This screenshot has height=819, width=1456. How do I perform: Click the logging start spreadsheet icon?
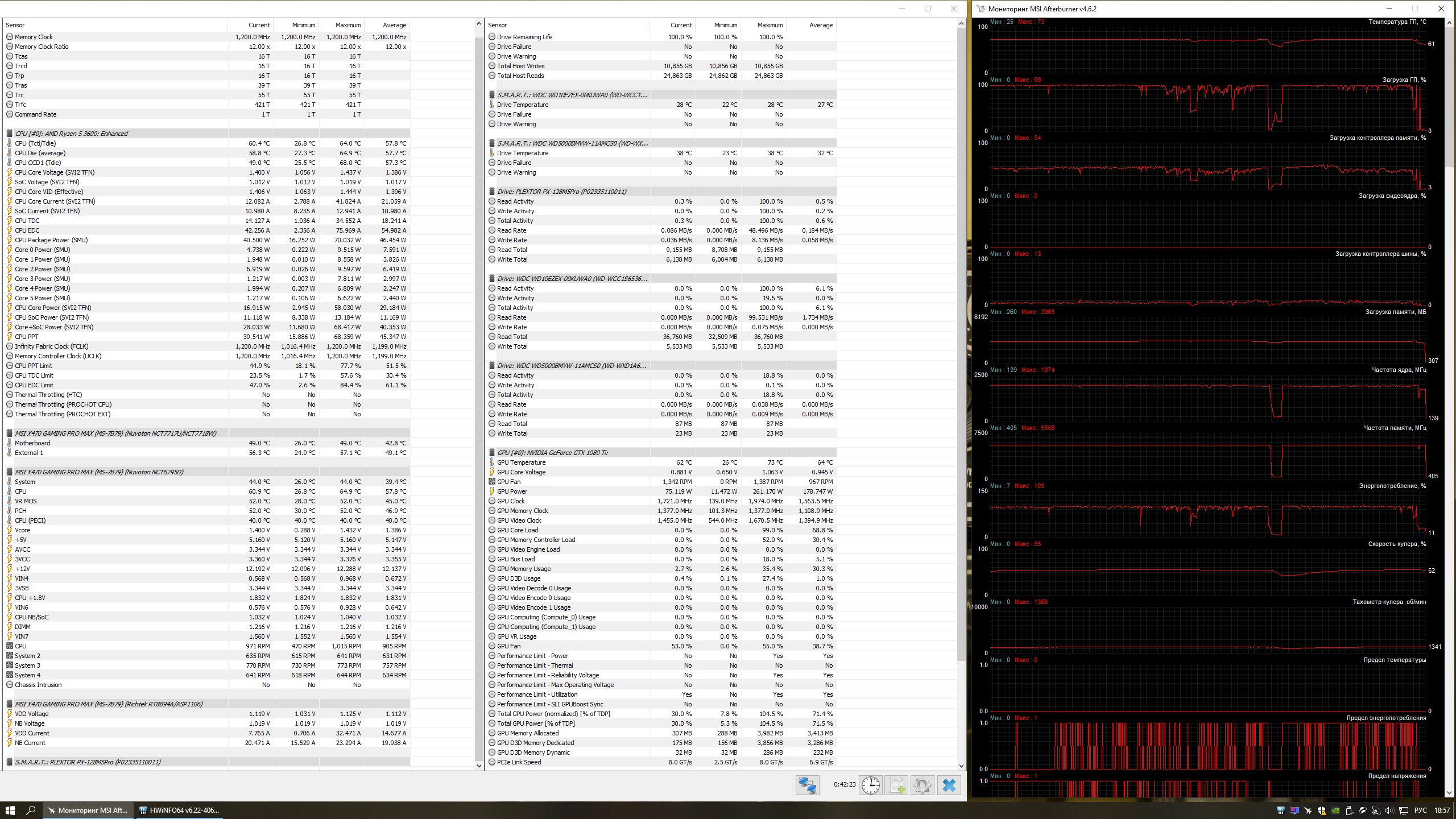[x=896, y=785]
